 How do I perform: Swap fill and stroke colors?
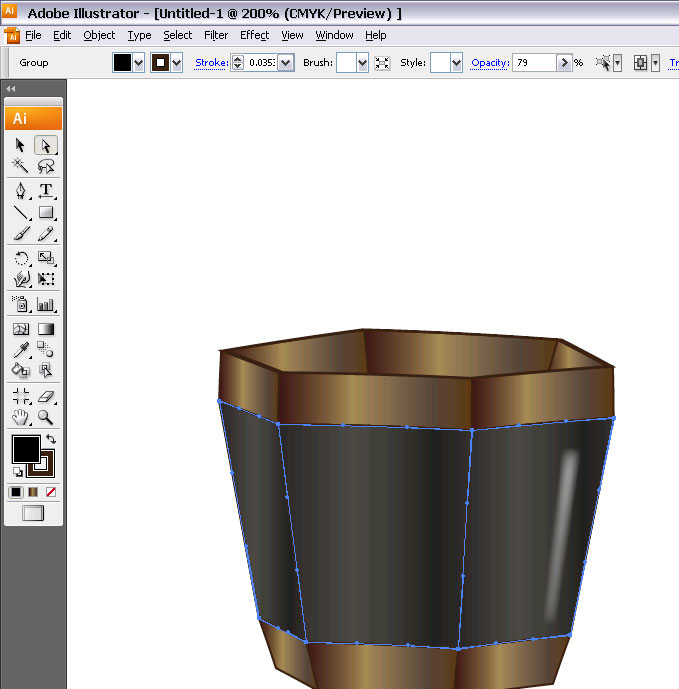(51, 439)
